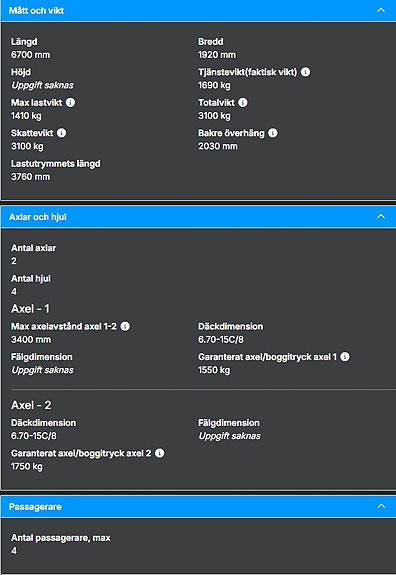Viewport: 396px width, 575px height.
Task: Select the Höjd label
Action: tap(21, 72)
